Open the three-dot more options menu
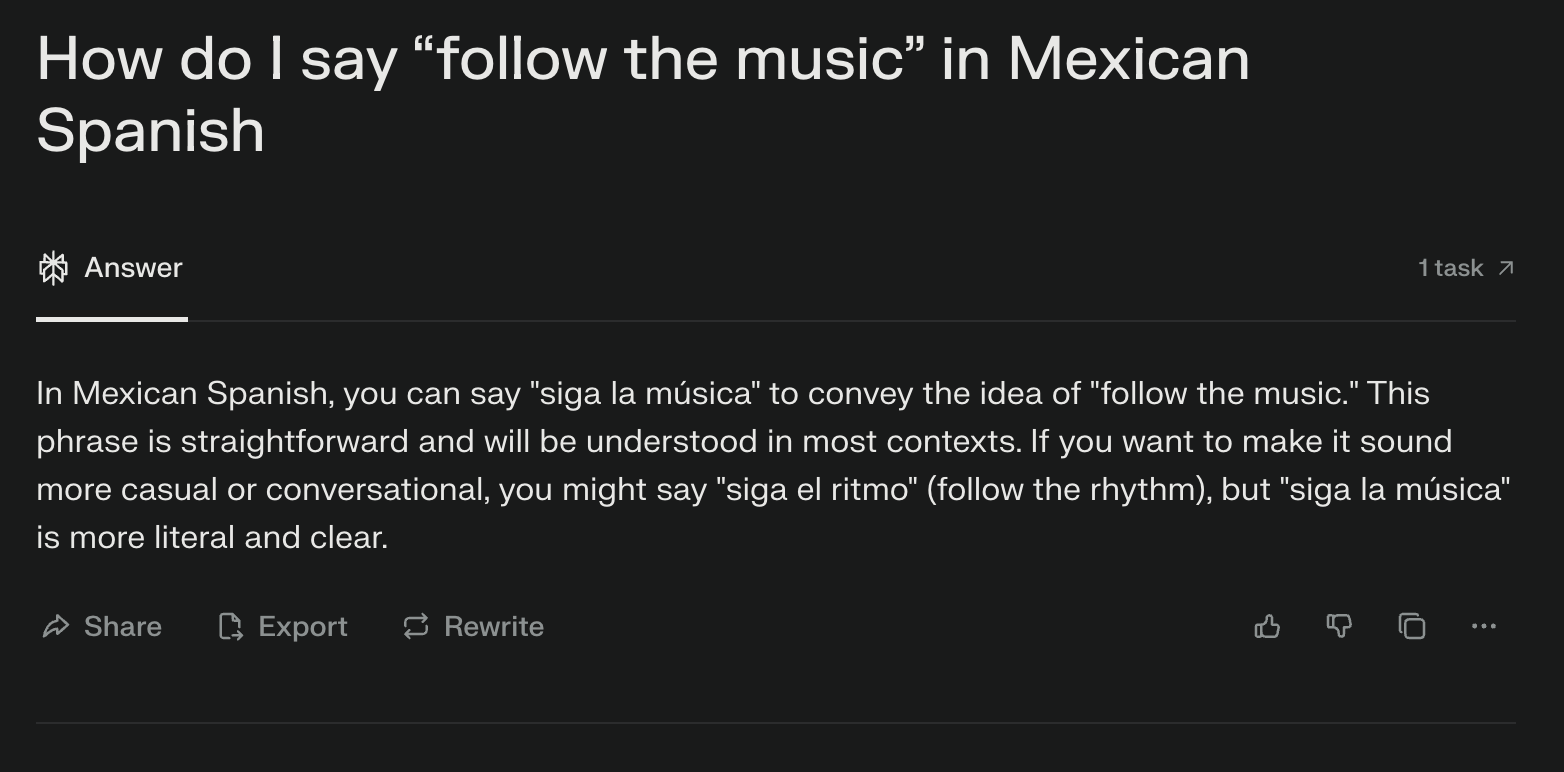 1484,626
